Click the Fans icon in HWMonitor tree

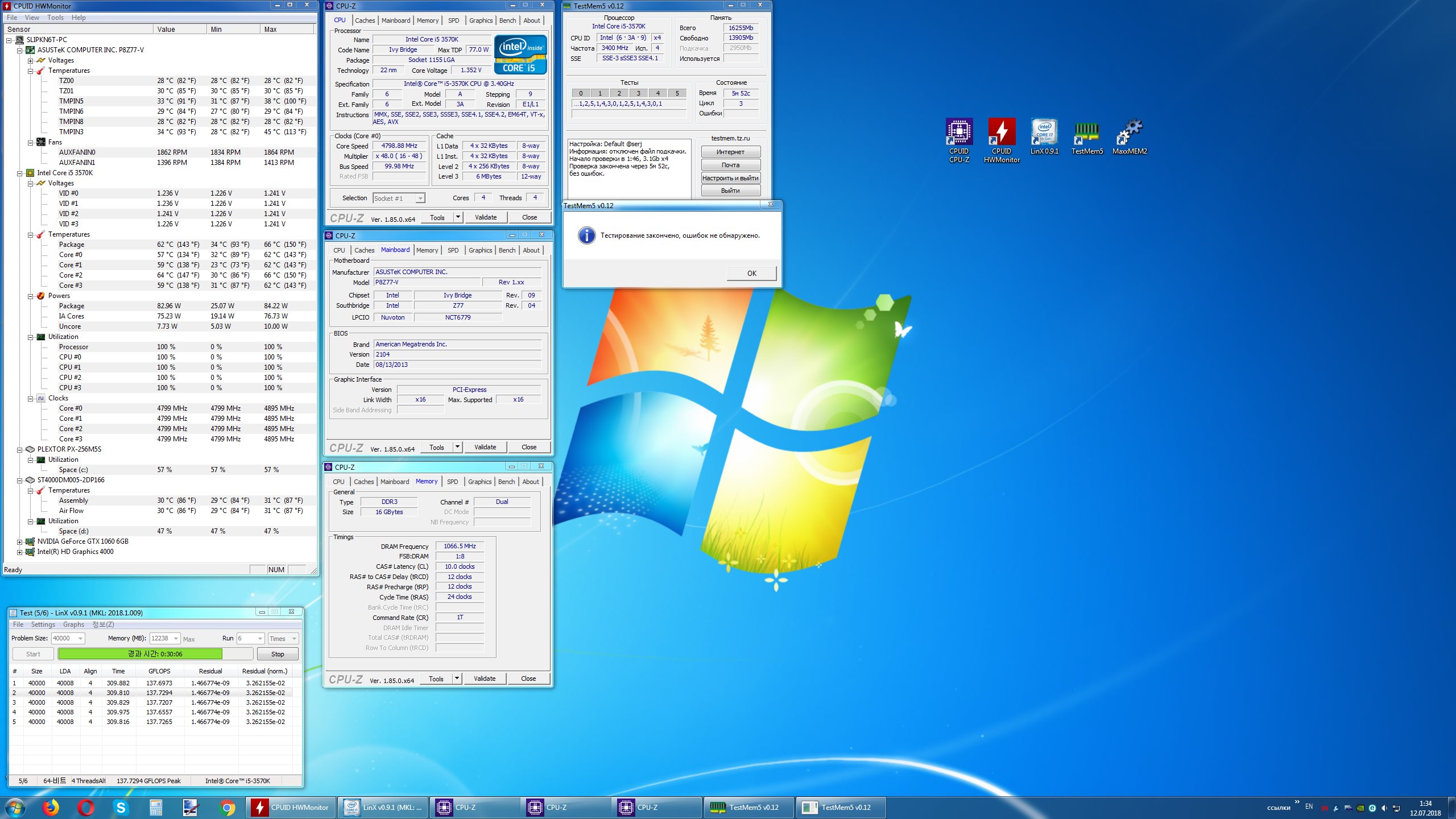tap(41, 142)
